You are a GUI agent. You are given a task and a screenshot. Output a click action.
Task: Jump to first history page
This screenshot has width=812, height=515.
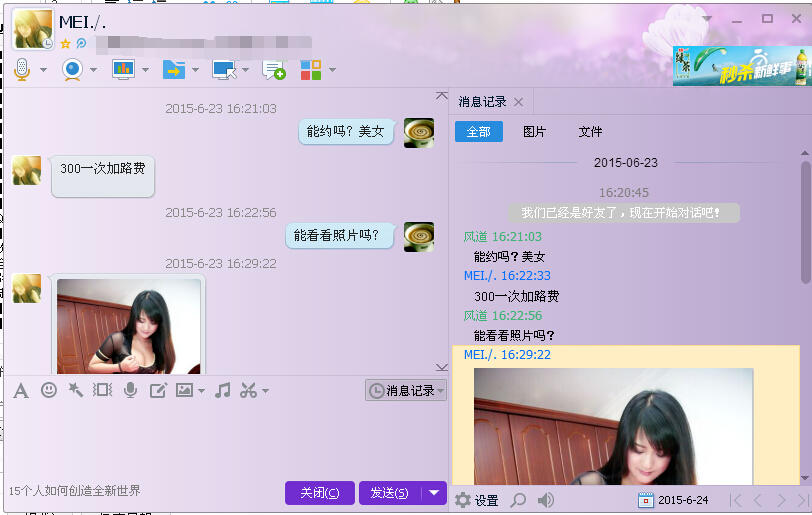736,500
